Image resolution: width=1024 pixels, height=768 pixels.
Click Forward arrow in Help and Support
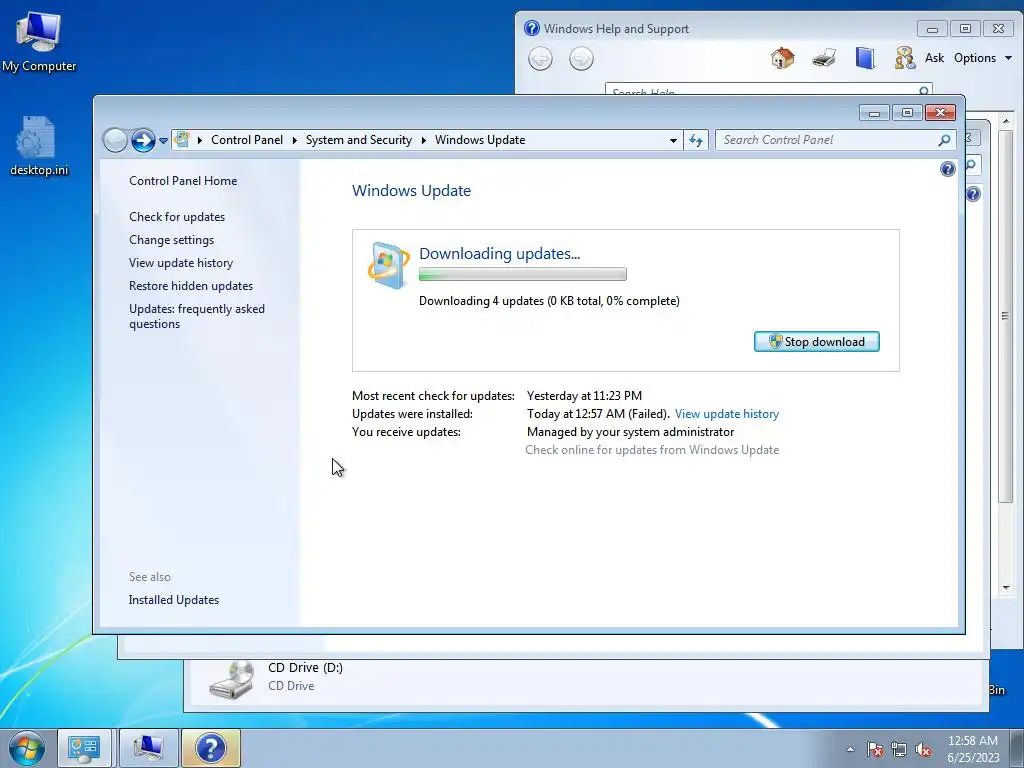pos(581,59)
